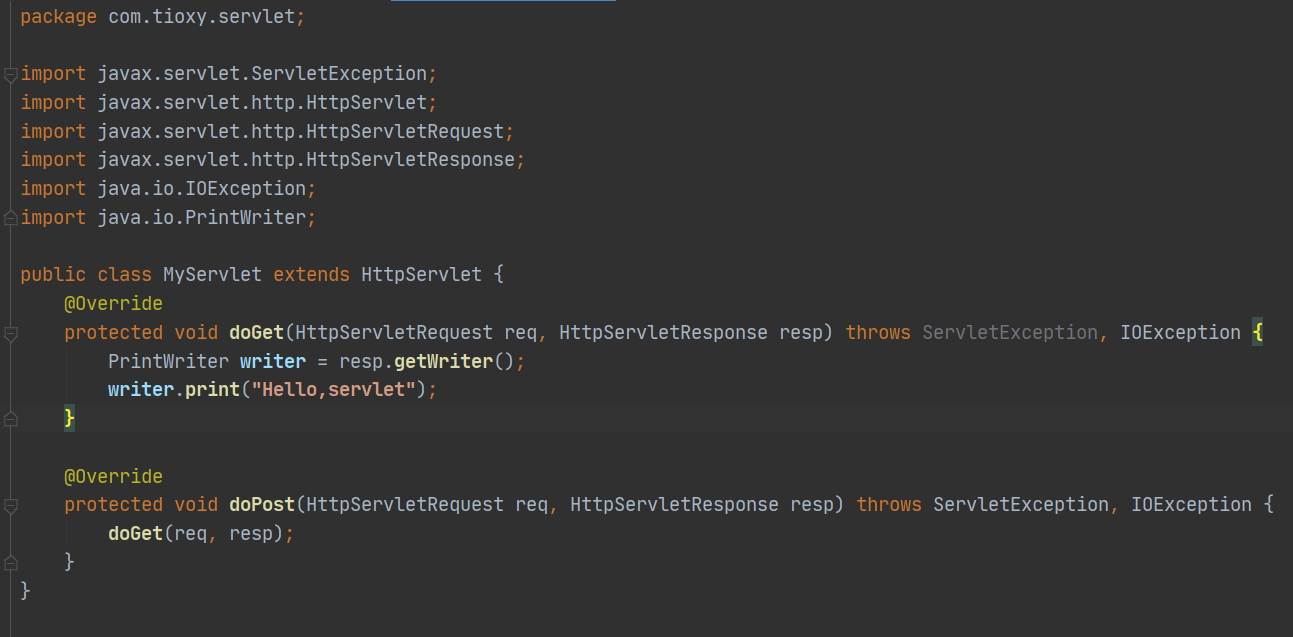
Task: Click the highlighted opening brace of doGet
Action: pyautogui.click(x=1257, y=333)
